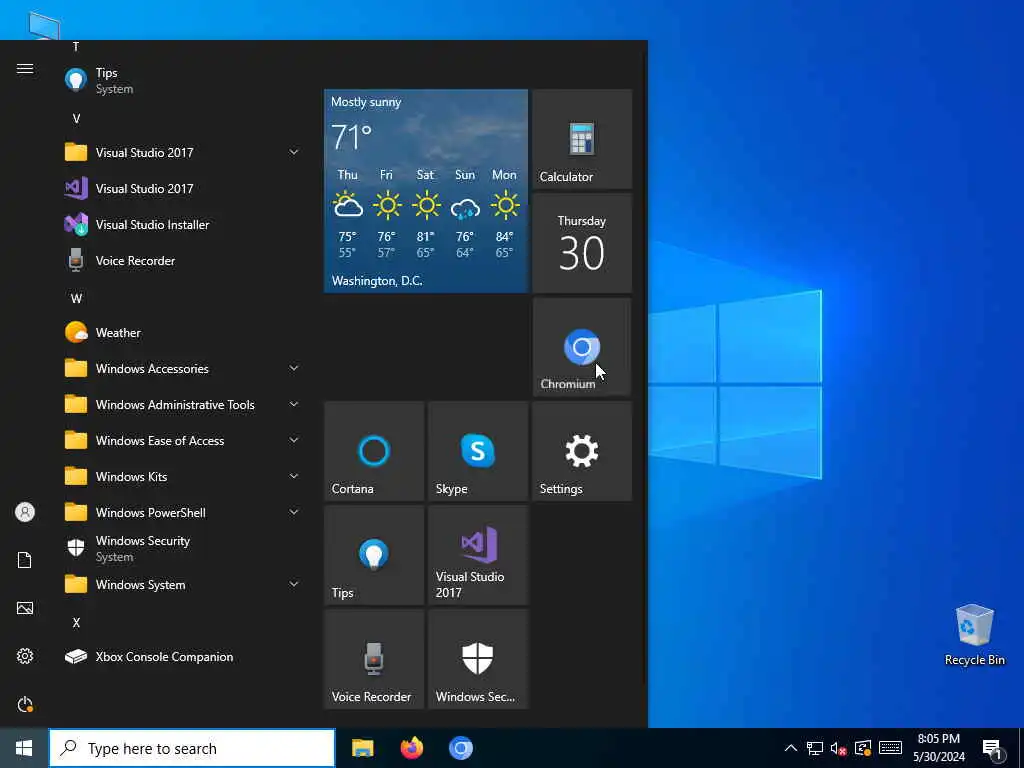Viewport: 1024px width, 768px height.
Task: Open the Cortana tile
Action: pos(374,451)
